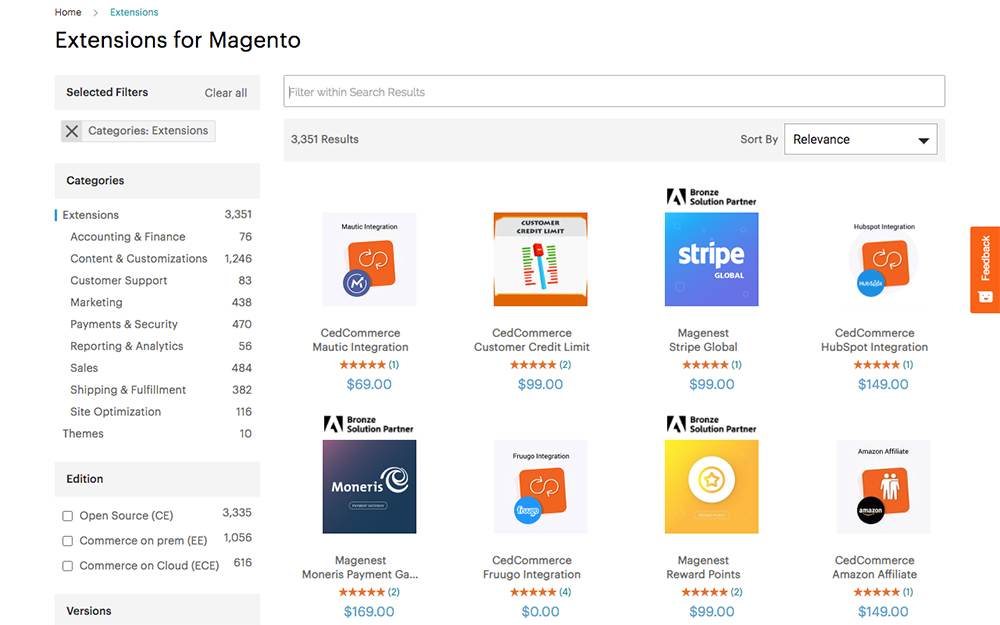
Task: Filter by Accounting & Finance category
Action: (128, 237)
